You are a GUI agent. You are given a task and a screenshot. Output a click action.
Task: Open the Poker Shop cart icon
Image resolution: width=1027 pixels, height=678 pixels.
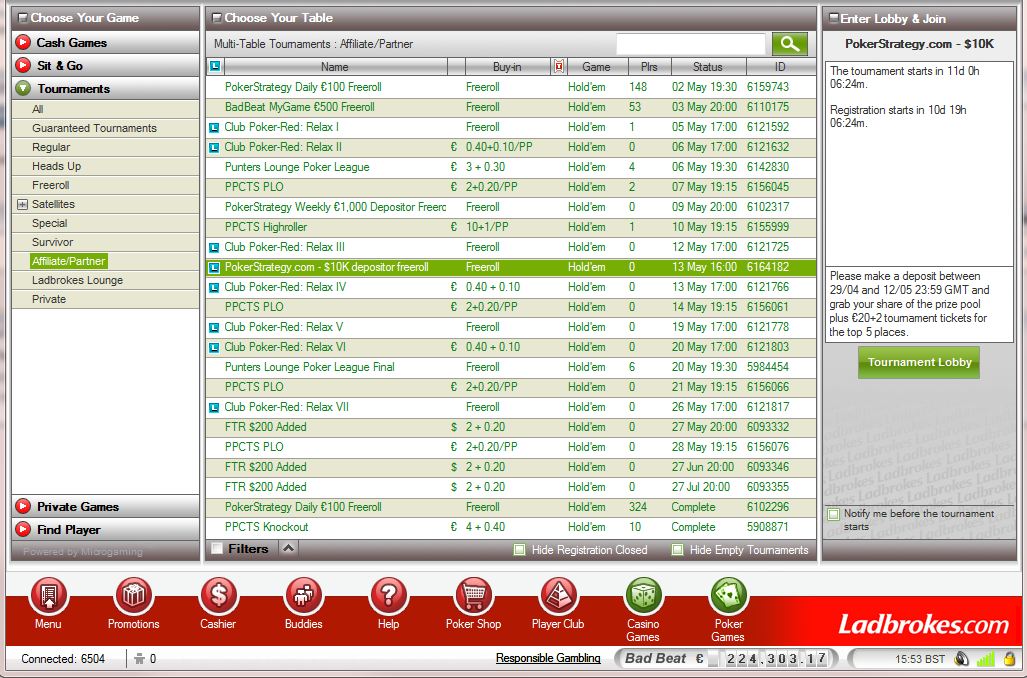pyautogui.click(x=474, y=595)
